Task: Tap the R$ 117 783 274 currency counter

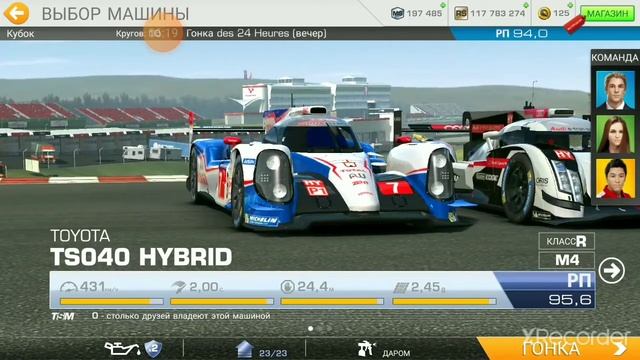Action: tap(489, 13)
